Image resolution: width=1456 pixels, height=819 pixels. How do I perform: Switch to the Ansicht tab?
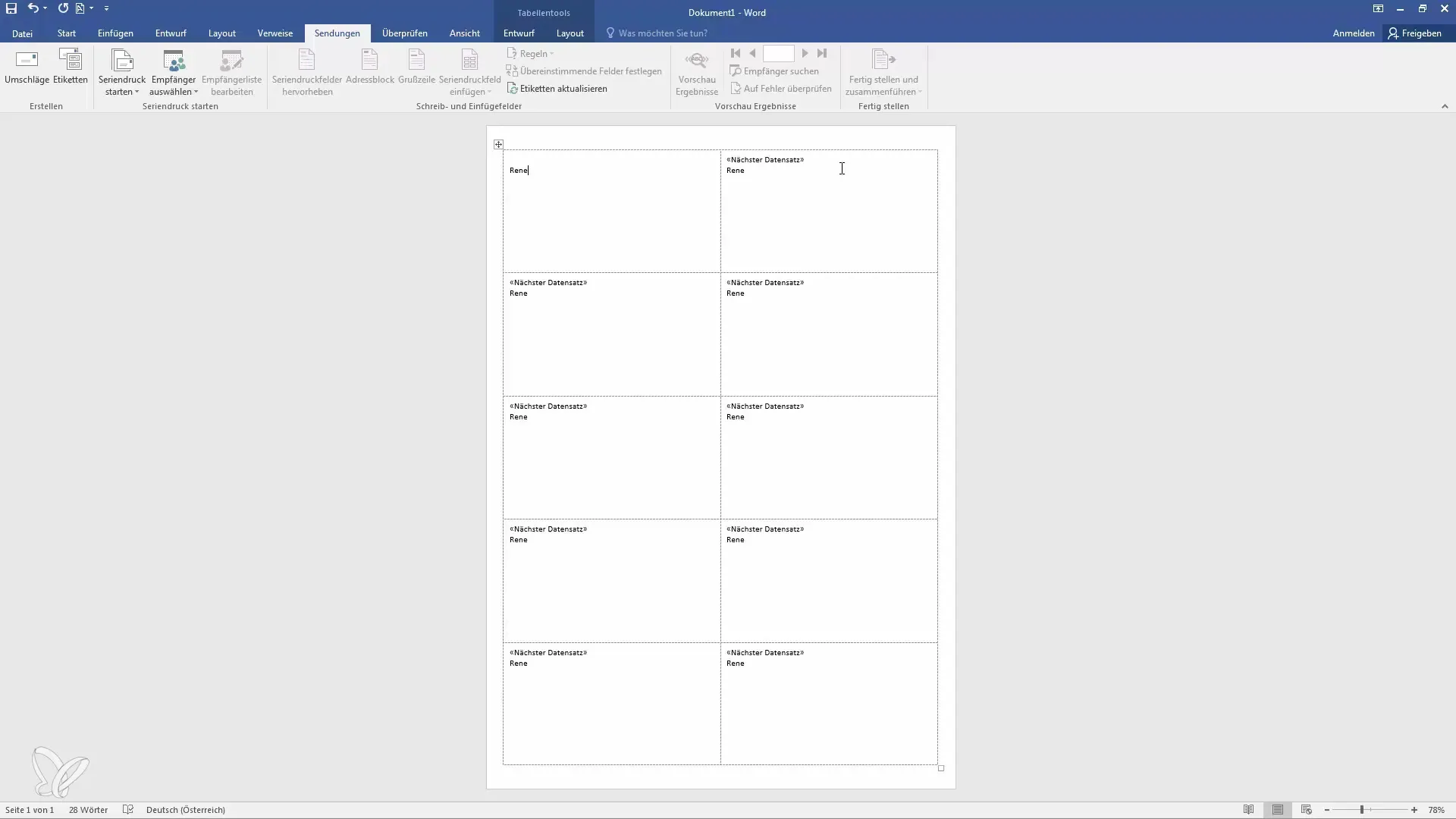tap(464, 33)
